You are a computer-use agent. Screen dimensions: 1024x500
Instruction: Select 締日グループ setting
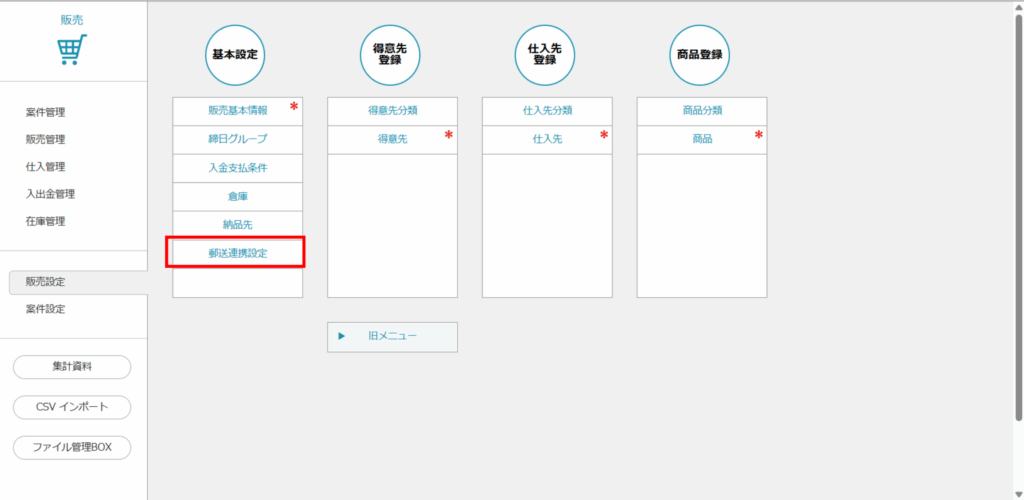pos(238,139)
